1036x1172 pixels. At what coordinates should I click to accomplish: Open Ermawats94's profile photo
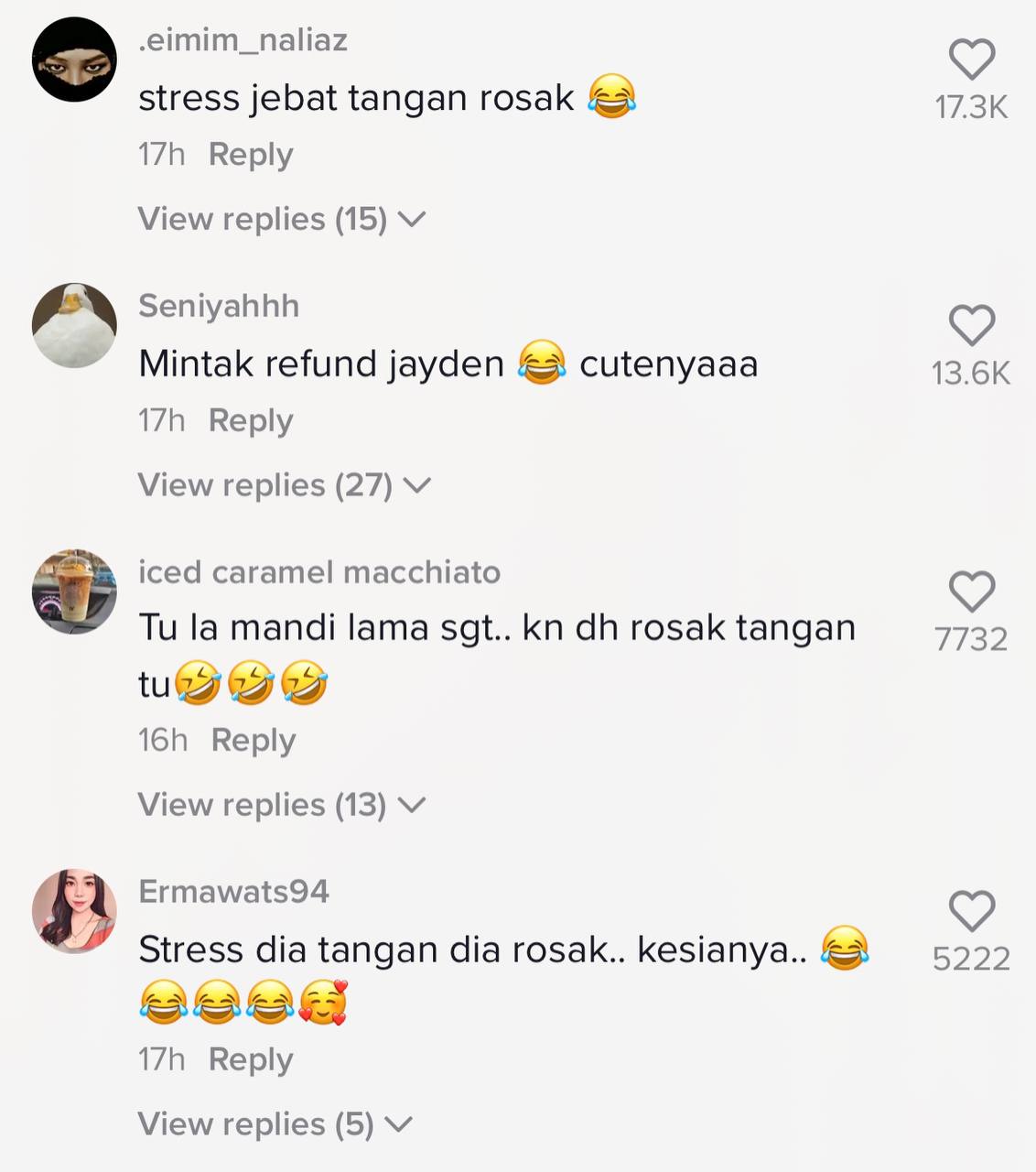74,911
